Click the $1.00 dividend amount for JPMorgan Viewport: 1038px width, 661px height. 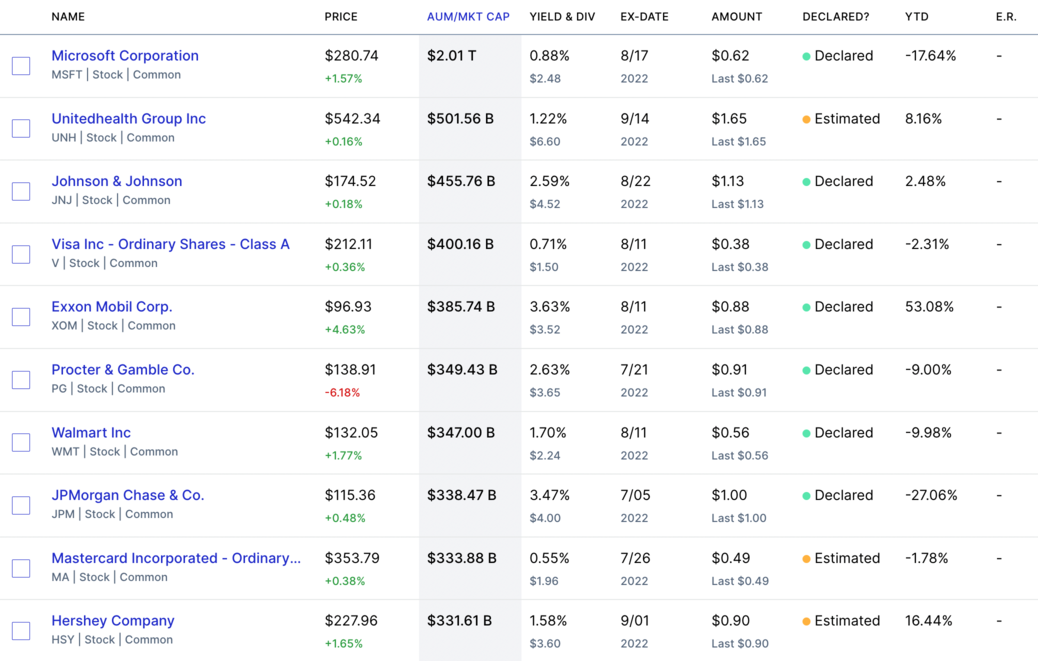[730, 496]
